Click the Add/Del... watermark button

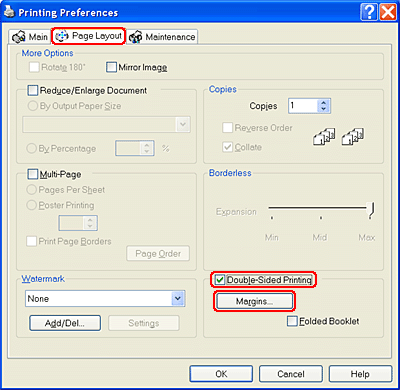click(x=65, y=323)
